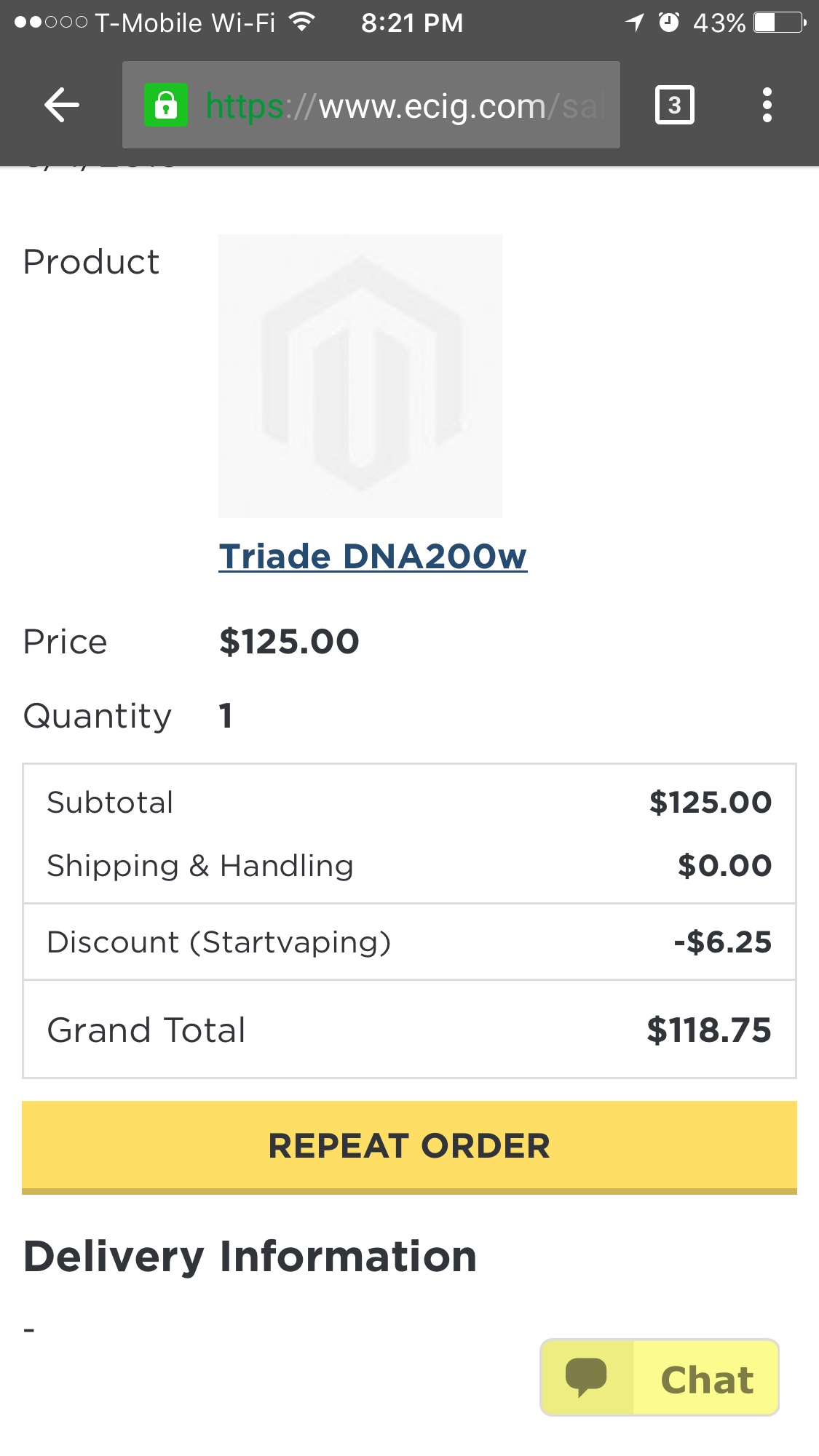Tap the green secure lock icon
Image resolution: width=819 pixels, height=1456 pixels.
(166, 106)
